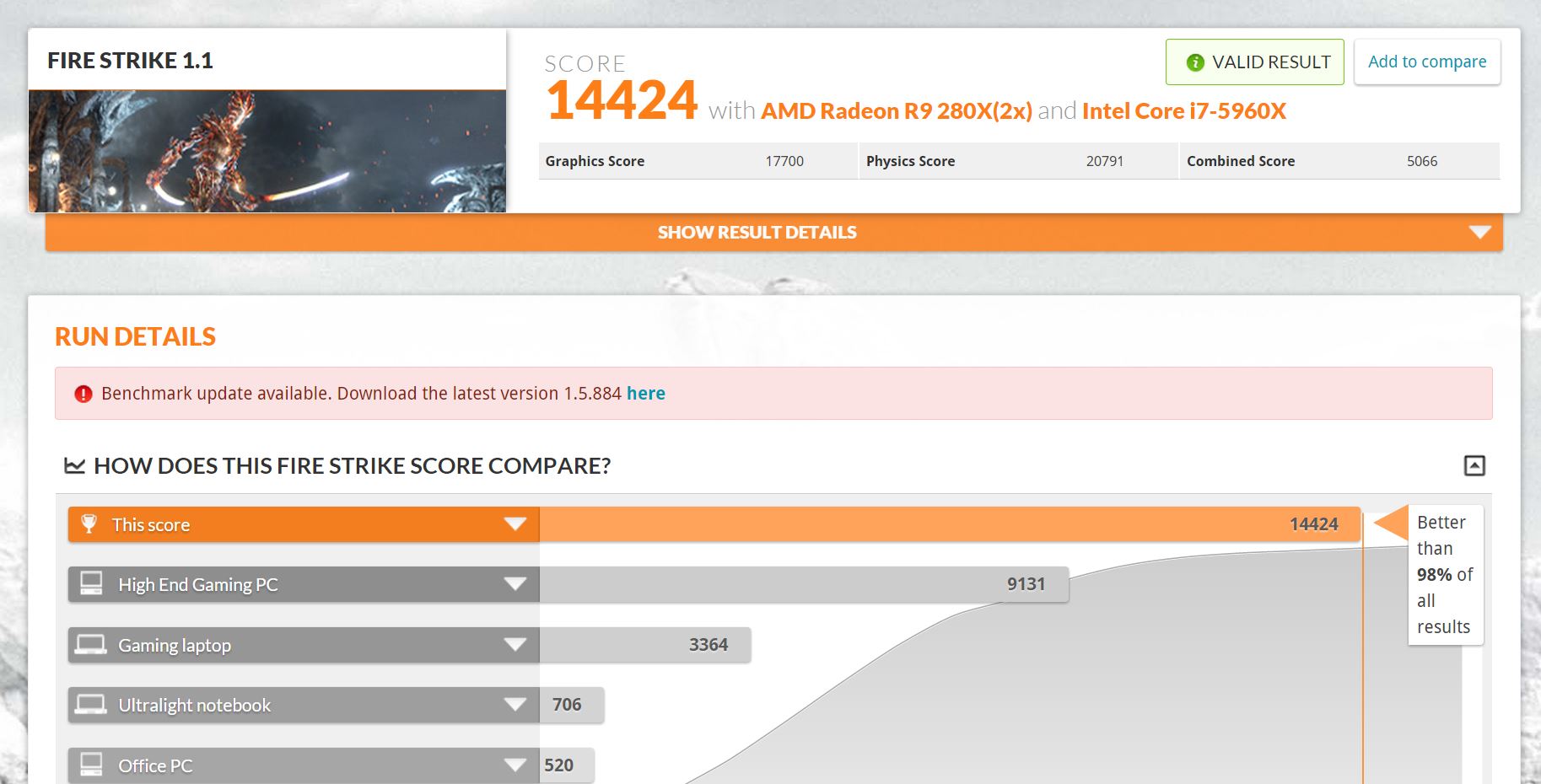
Task: Click the Ultralight notebook value 706
Action: pyautogui.click(x=567, y=705)
